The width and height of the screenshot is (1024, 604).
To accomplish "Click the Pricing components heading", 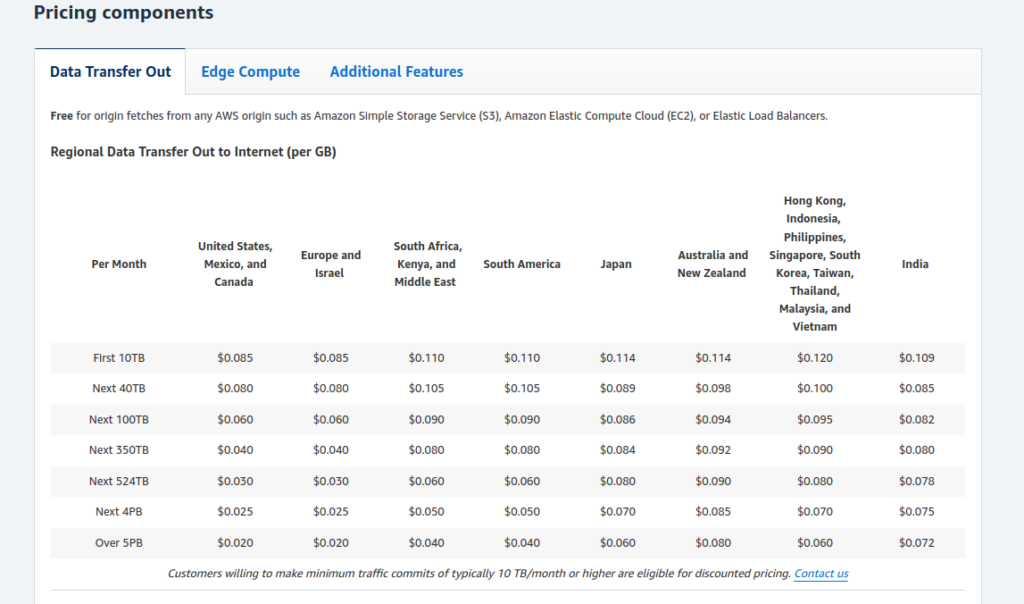I will coord(123,12).
